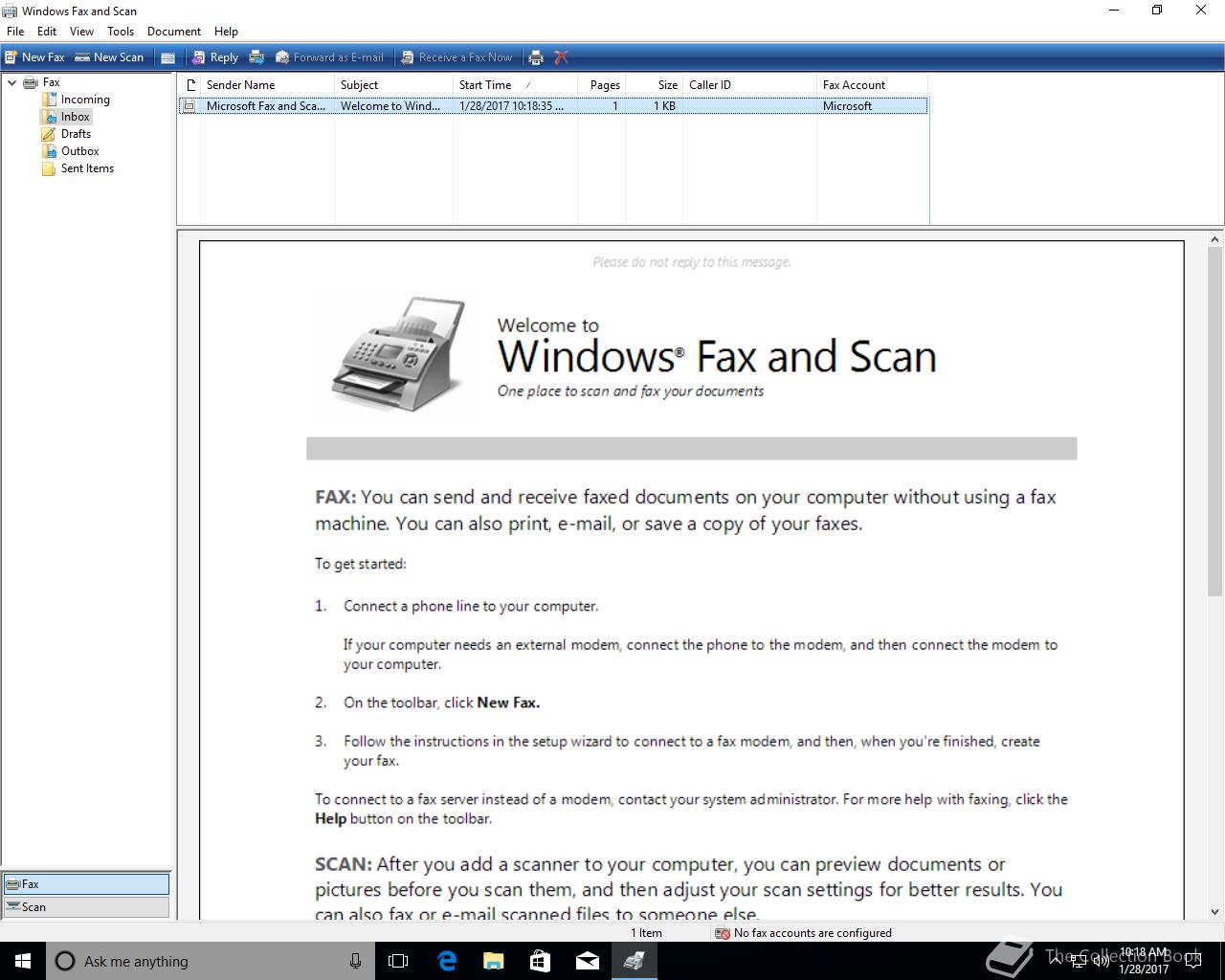
Task: Click the Sent Items folder icon
Action: click(x=49, y=168)
